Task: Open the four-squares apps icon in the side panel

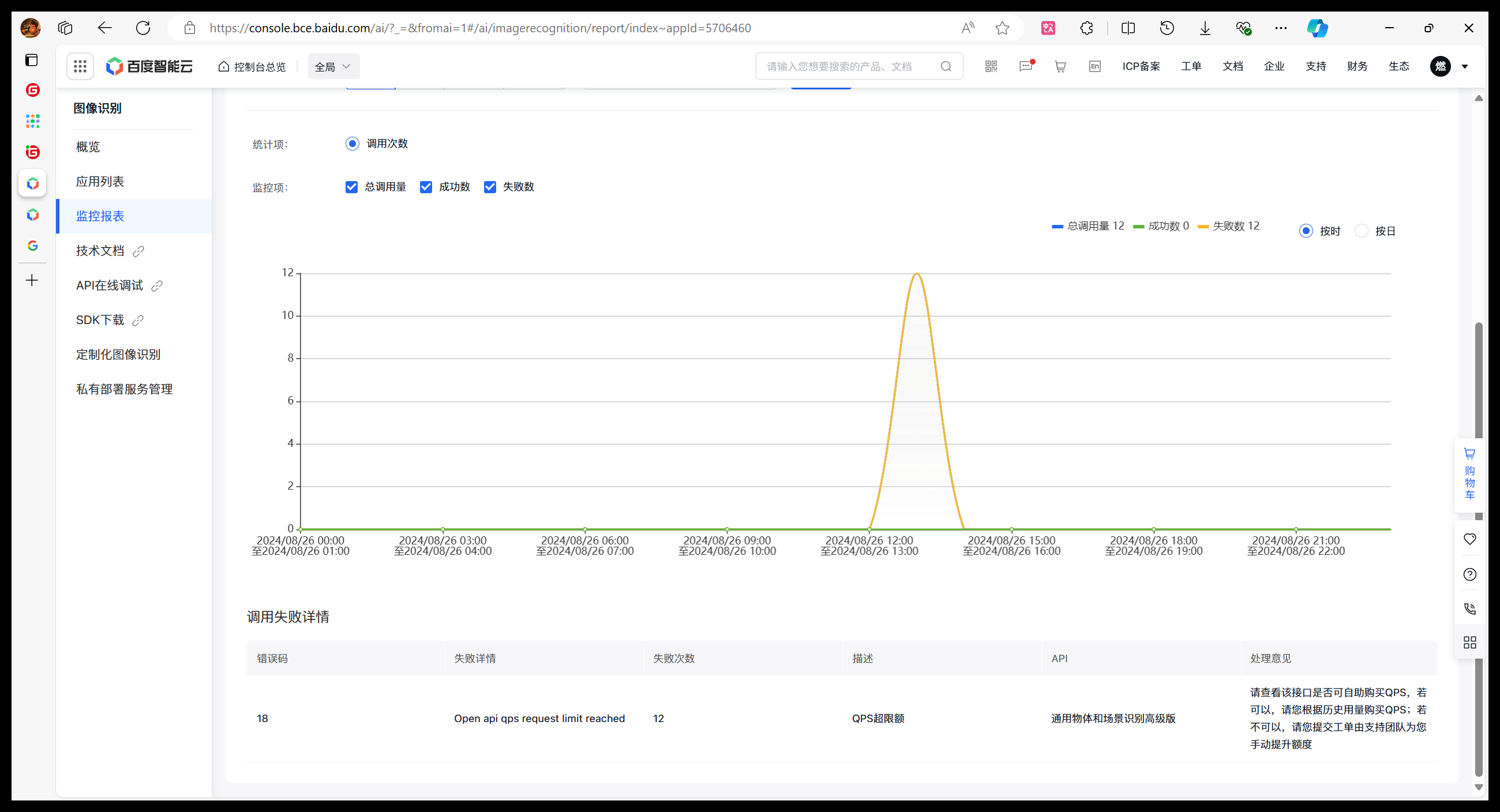Action: point(1470,642)
